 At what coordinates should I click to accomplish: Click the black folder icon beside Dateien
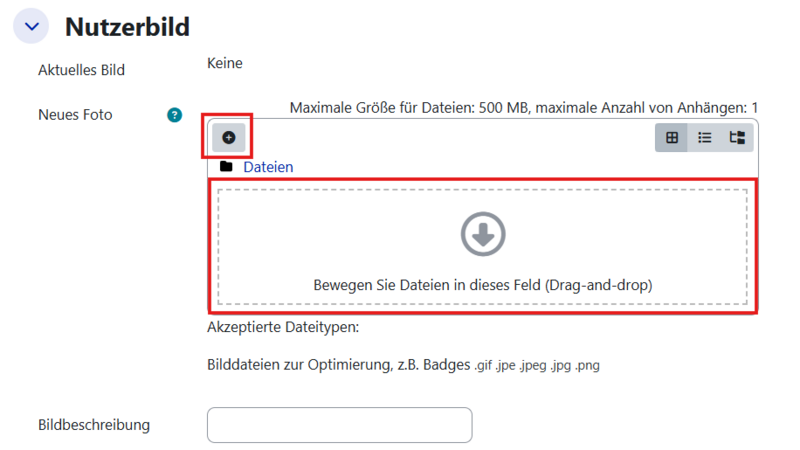point(226,167)
